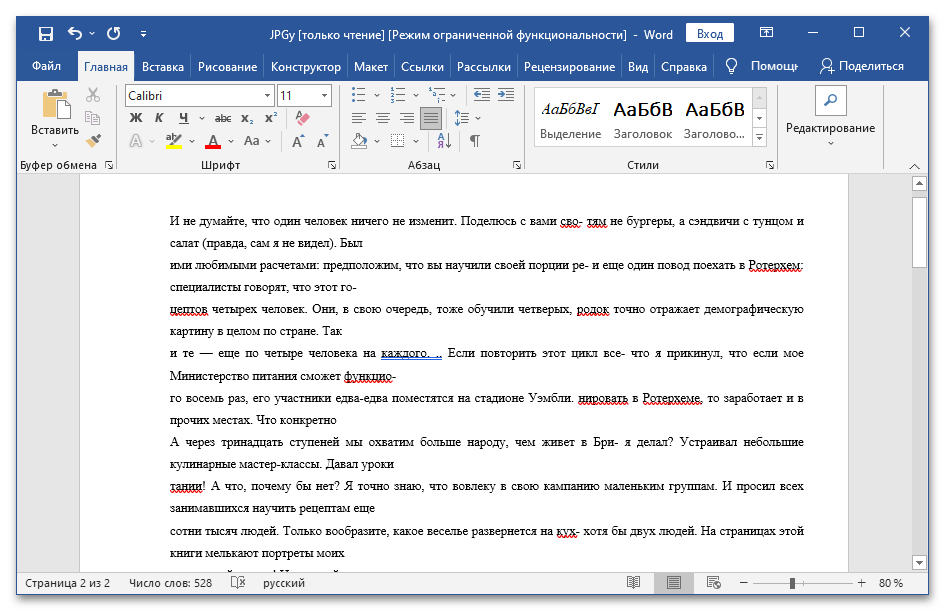Apply the Выделение style

570,119
